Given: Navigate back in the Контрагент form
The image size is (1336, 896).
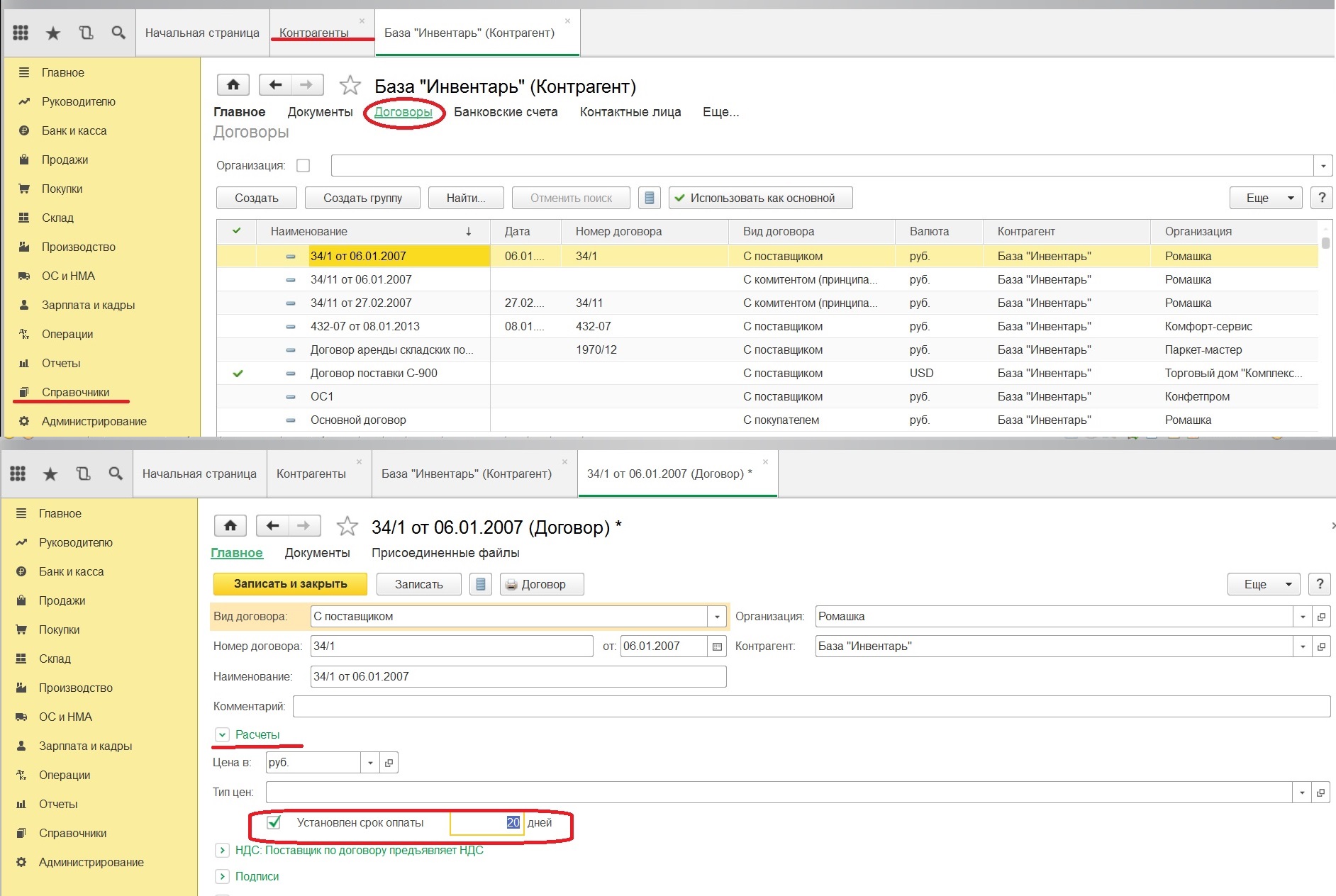Looking at the screenshot, I should pos(275,85).
